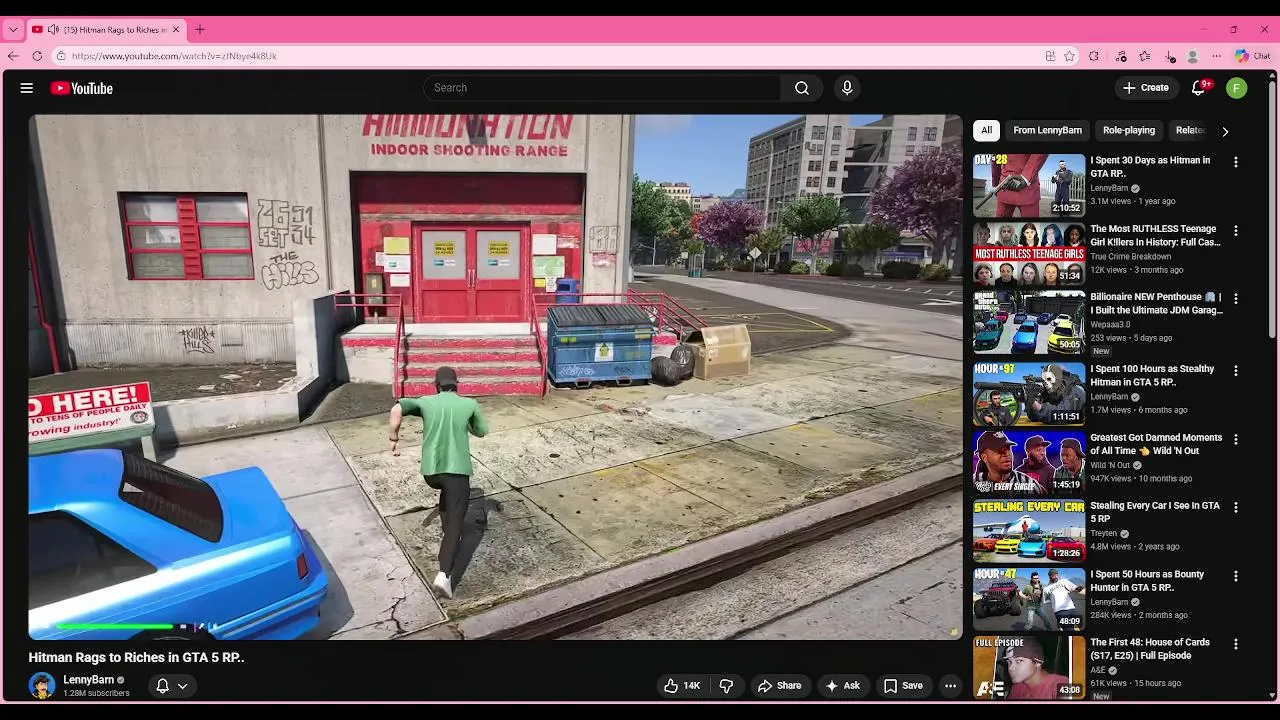Image resolution: width=1280 pixels, height=720 pixels.
Task: Open the split screen icon in address bar
Action: tap(1050, 56)
